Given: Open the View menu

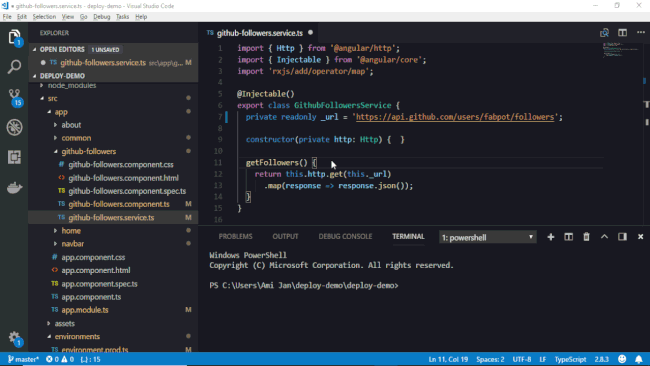Looking at the screenshot, I should coord(68,17).
